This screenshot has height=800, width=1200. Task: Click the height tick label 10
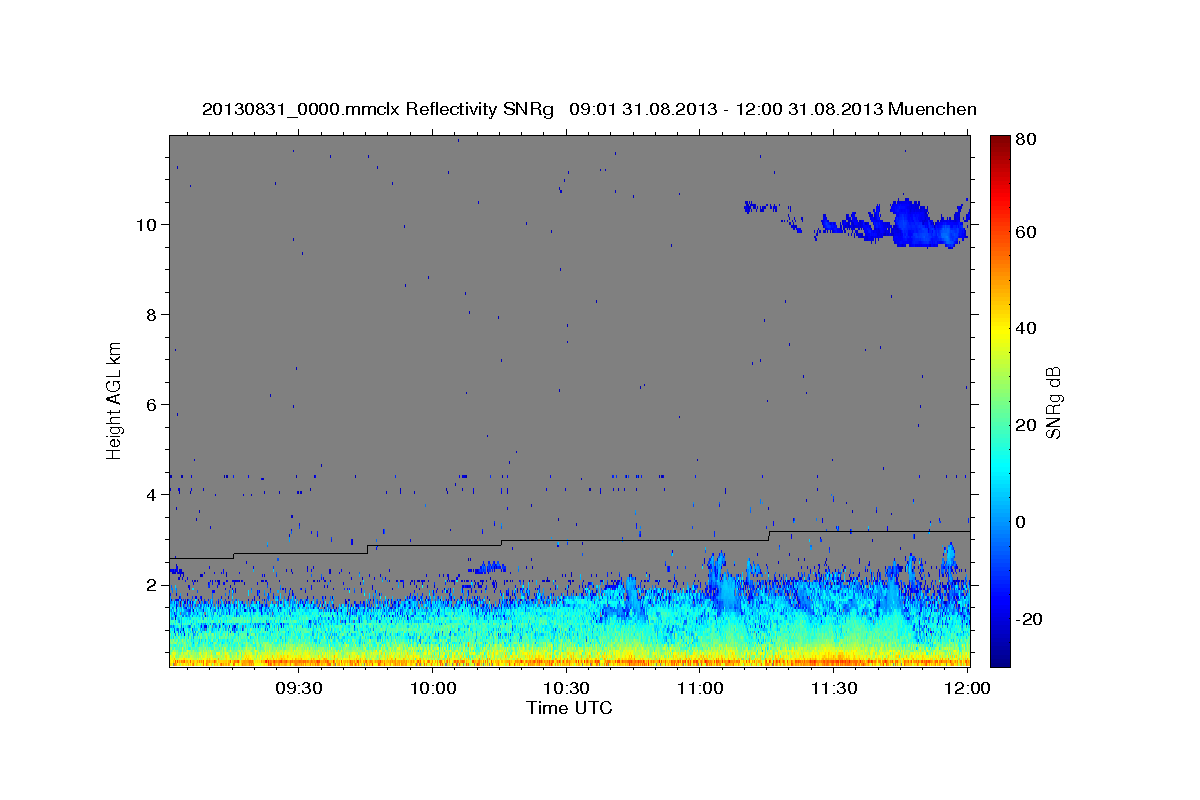(149, 224)
